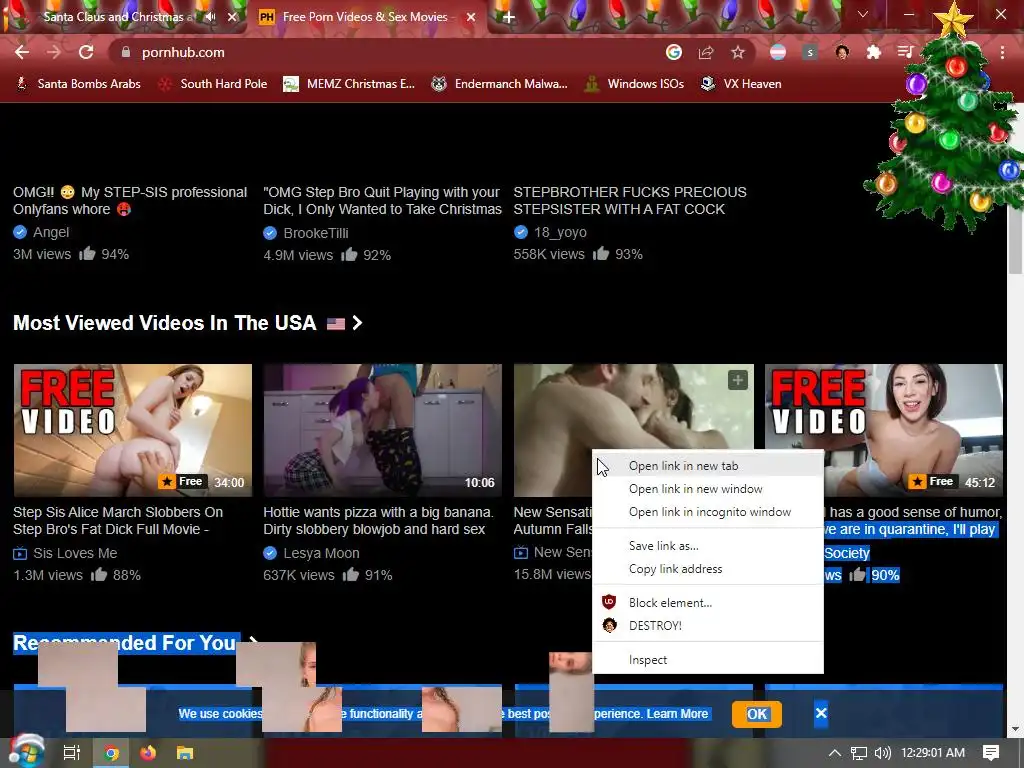
Task: Expand Most Viewed Videos In The USA chevron
Action: tap(357, 323)
